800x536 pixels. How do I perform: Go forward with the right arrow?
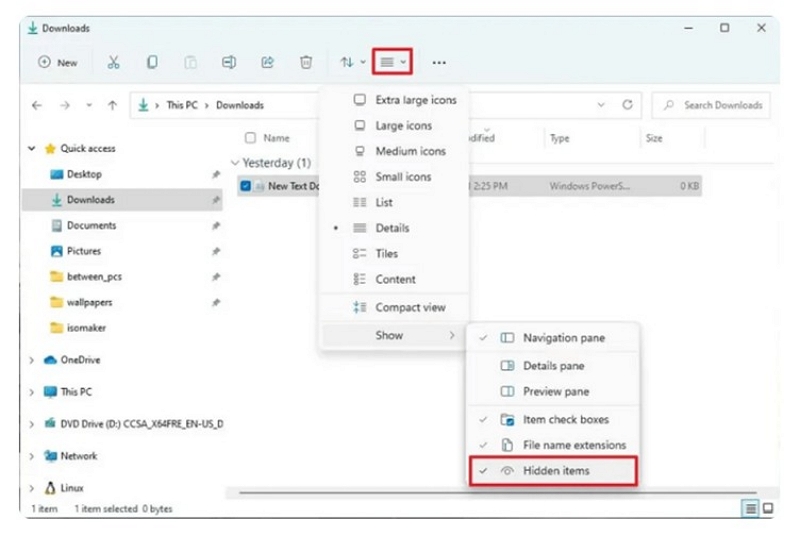tap(65, 106)
